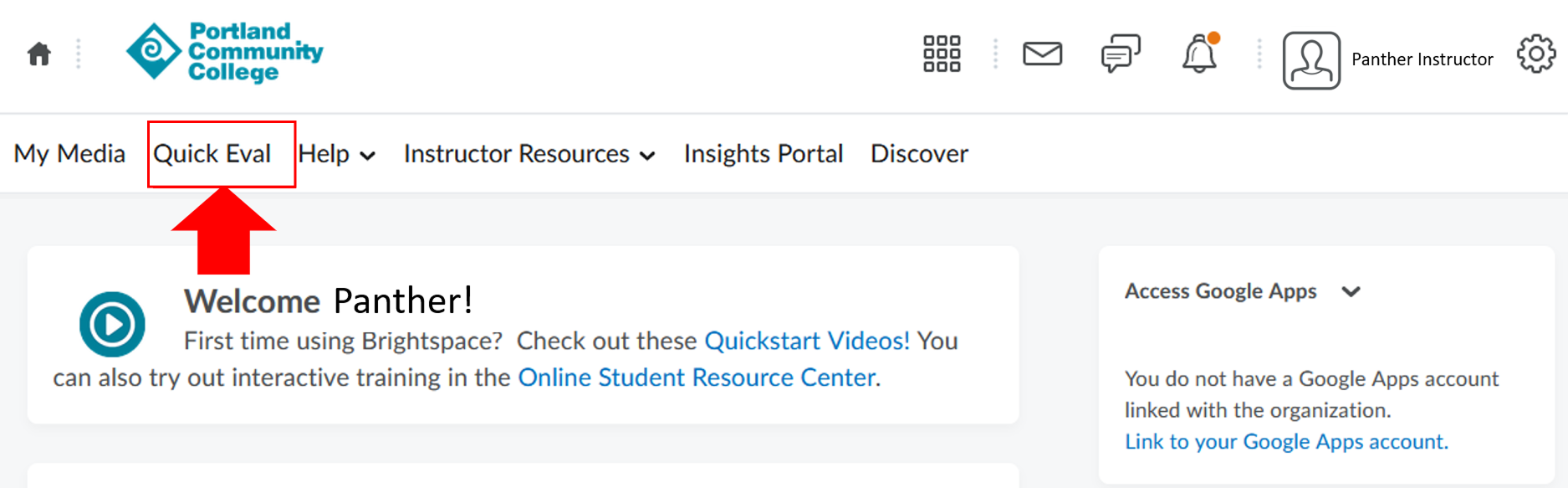This screenshot has height=488, width=1568.
Task: Play the welcome video via the play icon
Action: click(x=112, y=324)
